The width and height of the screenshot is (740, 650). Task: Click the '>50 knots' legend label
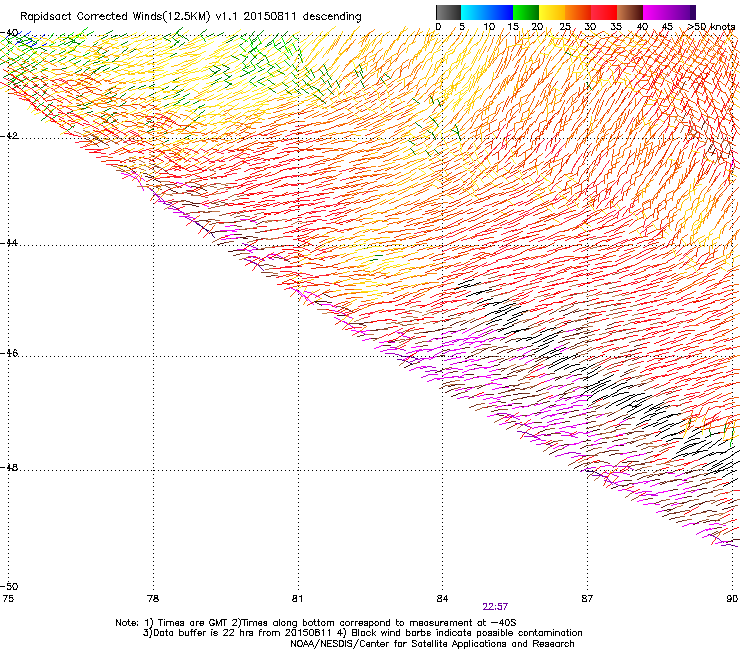pyautogui.click(x=712, y=27)
